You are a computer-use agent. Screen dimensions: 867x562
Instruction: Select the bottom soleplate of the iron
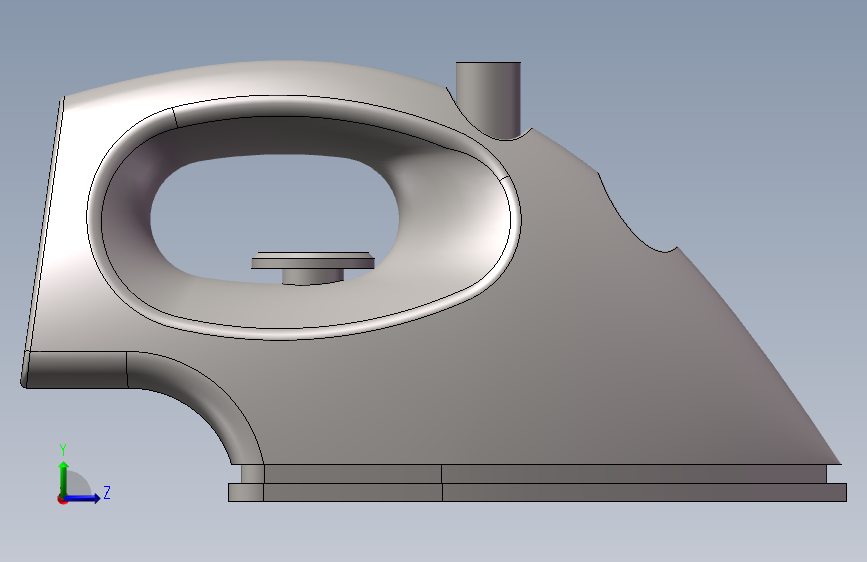click(537, 492)
